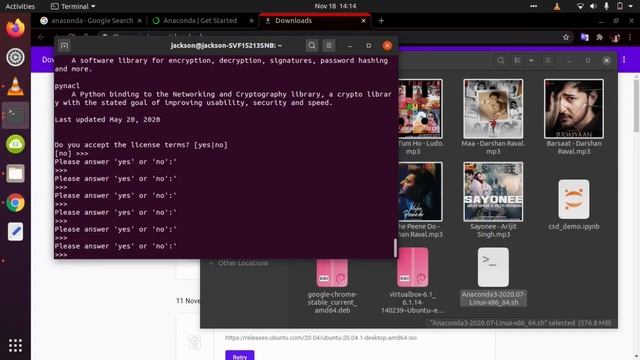Select the Downloads Chrome tab

(x=314, y=20)
